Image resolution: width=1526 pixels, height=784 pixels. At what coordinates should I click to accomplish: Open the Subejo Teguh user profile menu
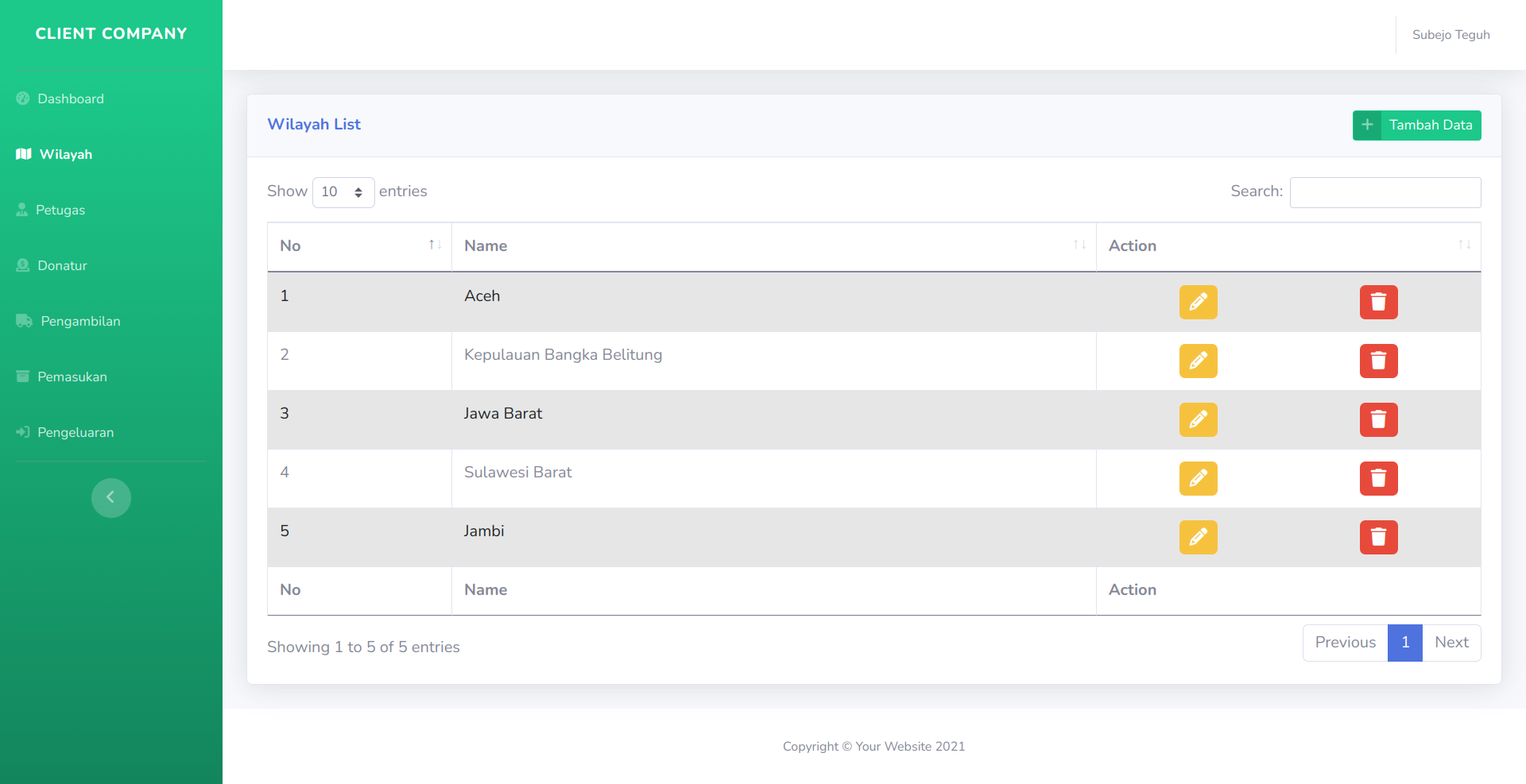tap(1450, 35)
